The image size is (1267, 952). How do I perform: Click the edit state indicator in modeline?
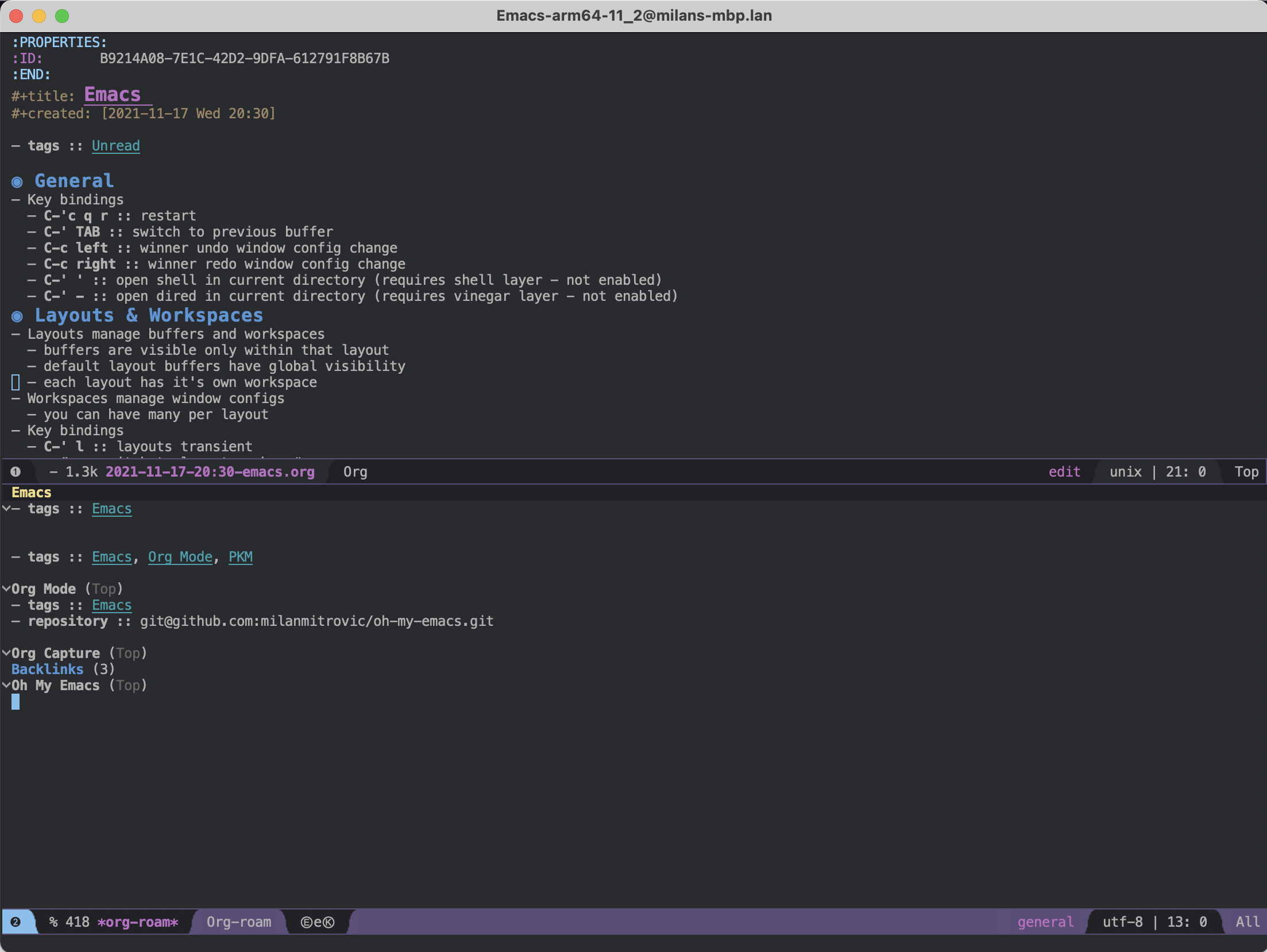coord(1064,472)
